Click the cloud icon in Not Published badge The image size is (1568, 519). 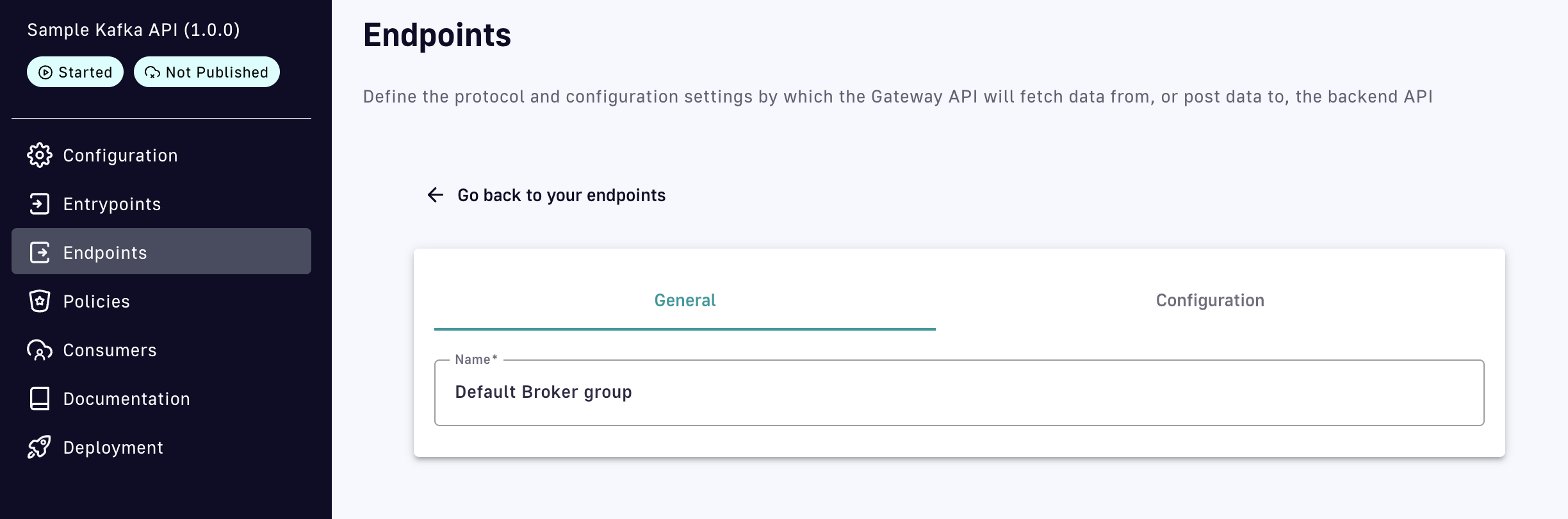point(152,72)
